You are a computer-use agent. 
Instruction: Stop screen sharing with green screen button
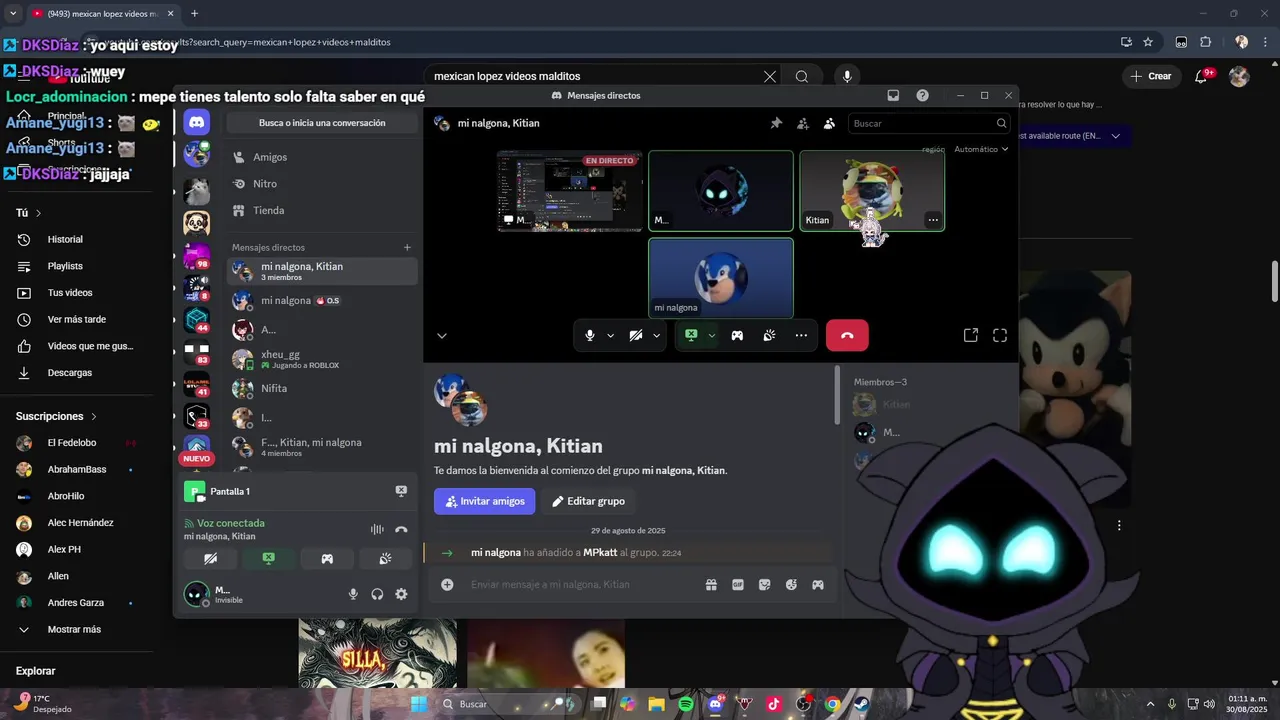[x=691, y=336]
